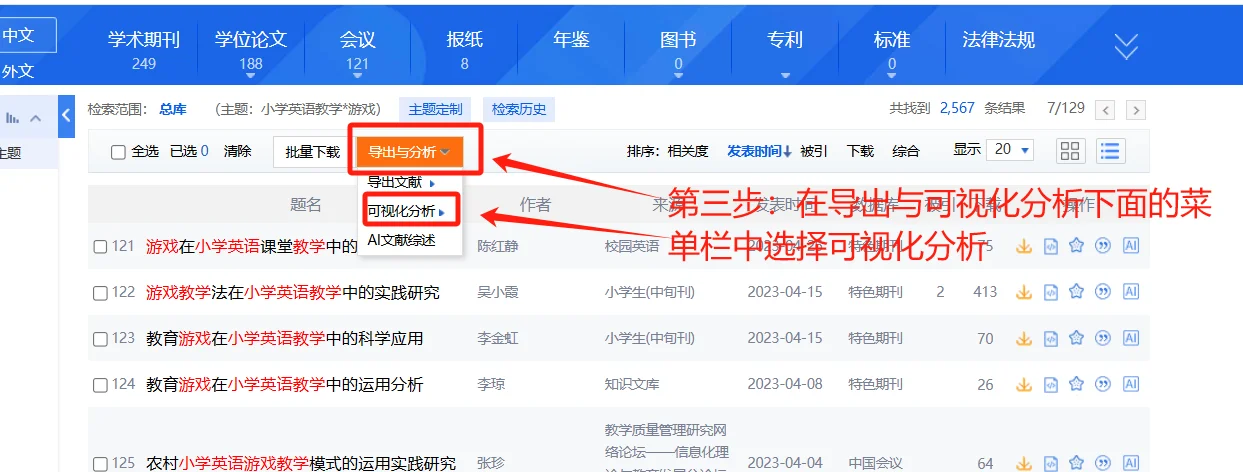Screen dimensions: 1243x472
Task: Check the box for article 123
Action: tap(100, 339)
